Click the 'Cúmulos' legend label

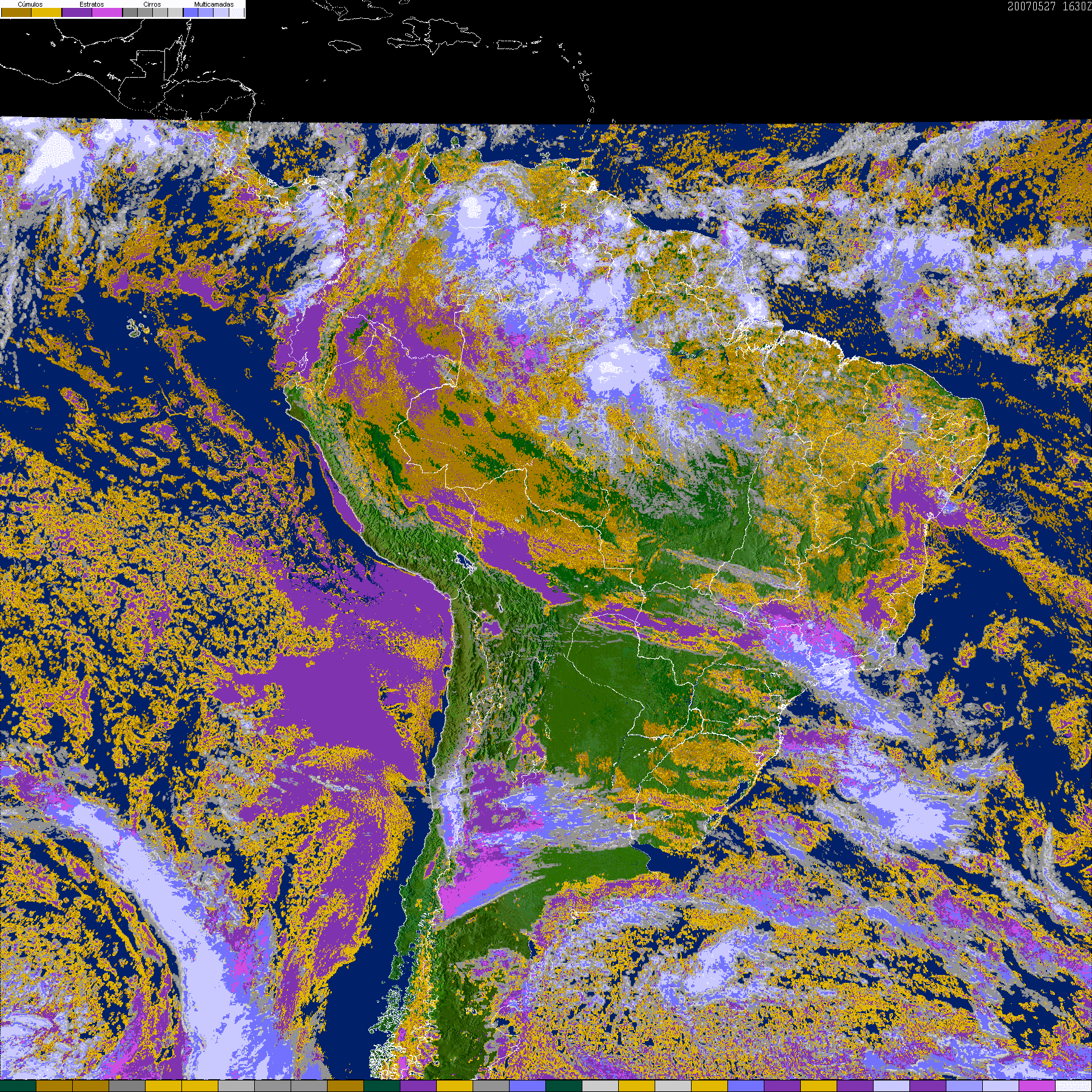(30, 4)
